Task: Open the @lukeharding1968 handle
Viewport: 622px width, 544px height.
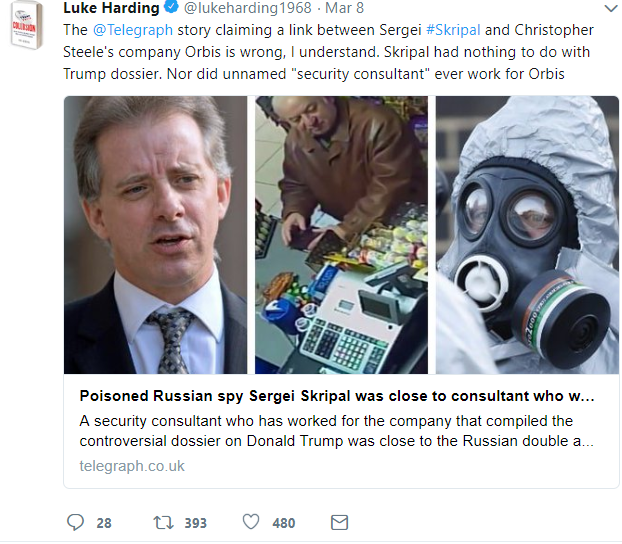Action: pyautogui.click(x=248, y=8)
